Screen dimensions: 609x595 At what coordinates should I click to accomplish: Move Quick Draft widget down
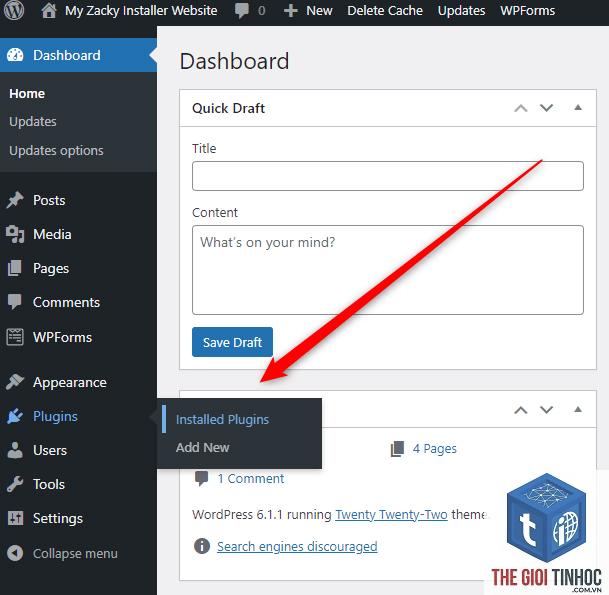click(546, 108)
